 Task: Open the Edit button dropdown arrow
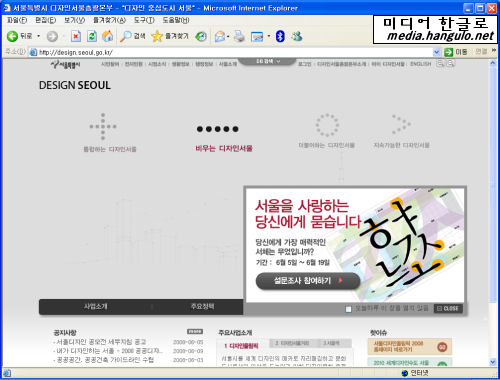pos(269,36)
